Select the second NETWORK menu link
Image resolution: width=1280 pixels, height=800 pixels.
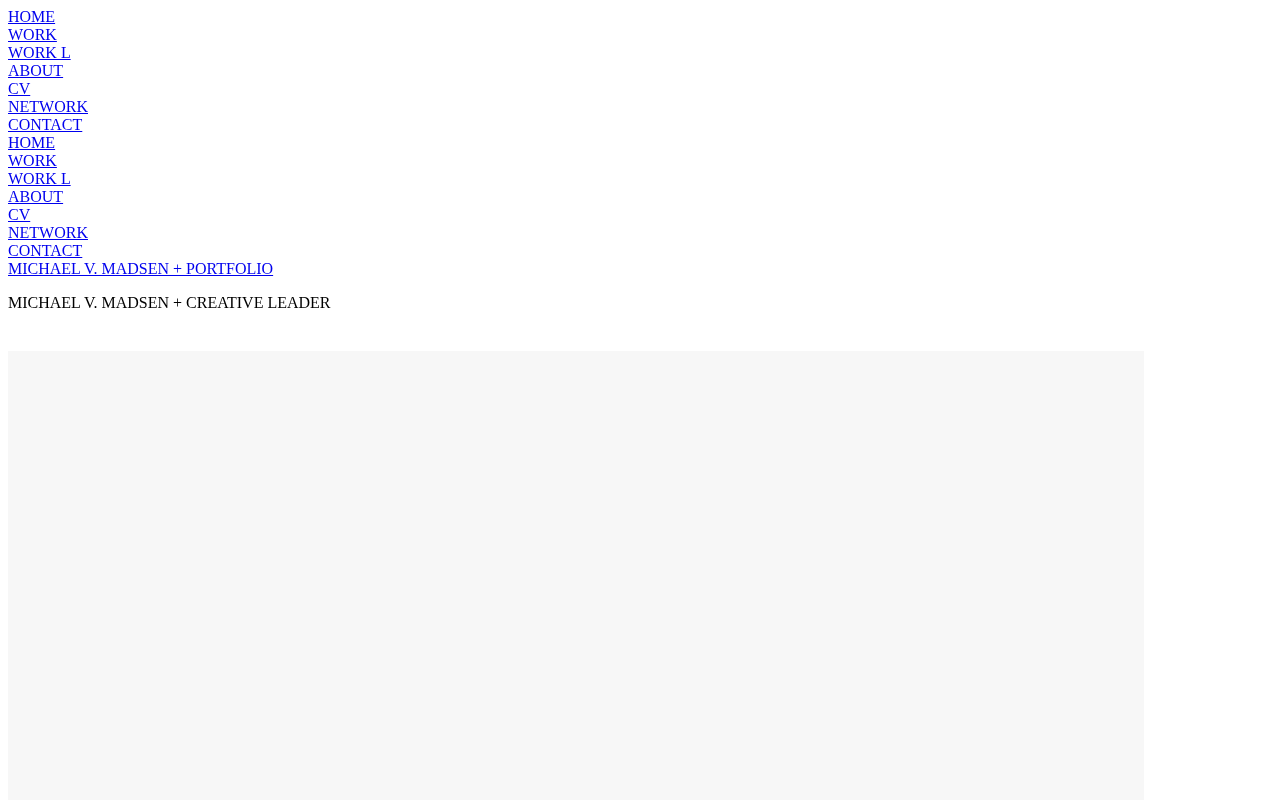48,233
